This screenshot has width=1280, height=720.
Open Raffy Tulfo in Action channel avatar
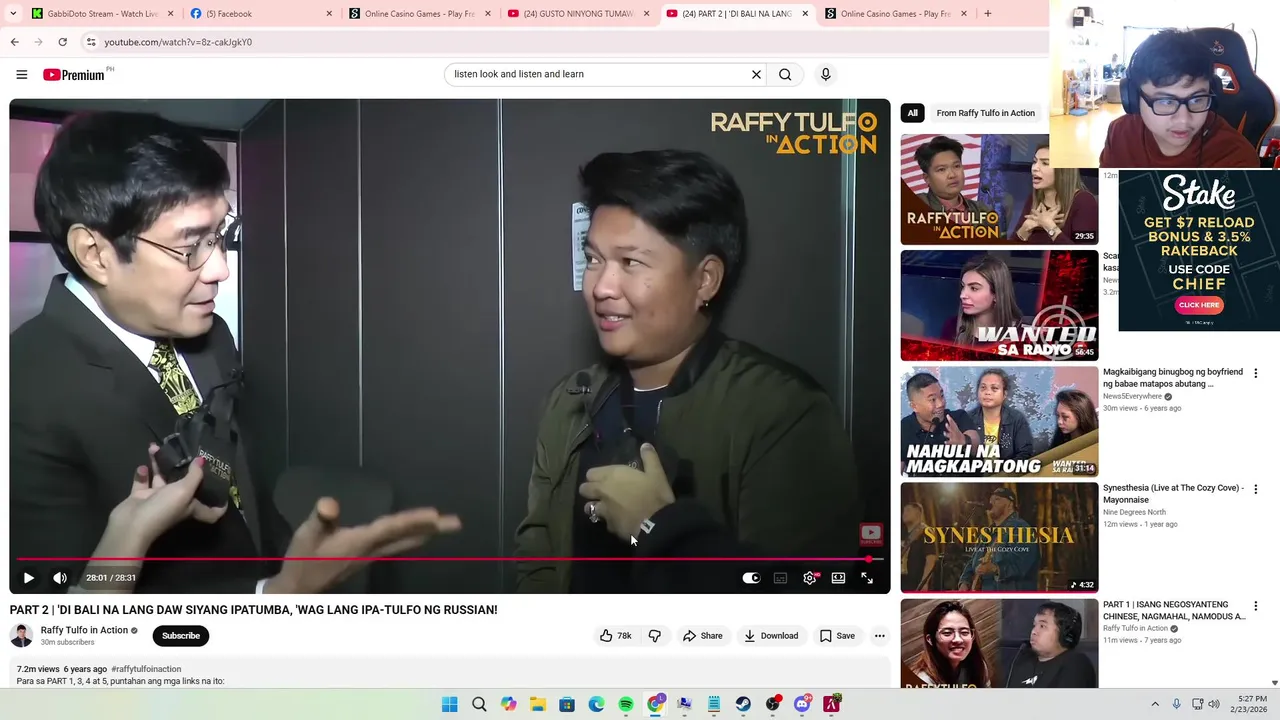tap(21, 635)
